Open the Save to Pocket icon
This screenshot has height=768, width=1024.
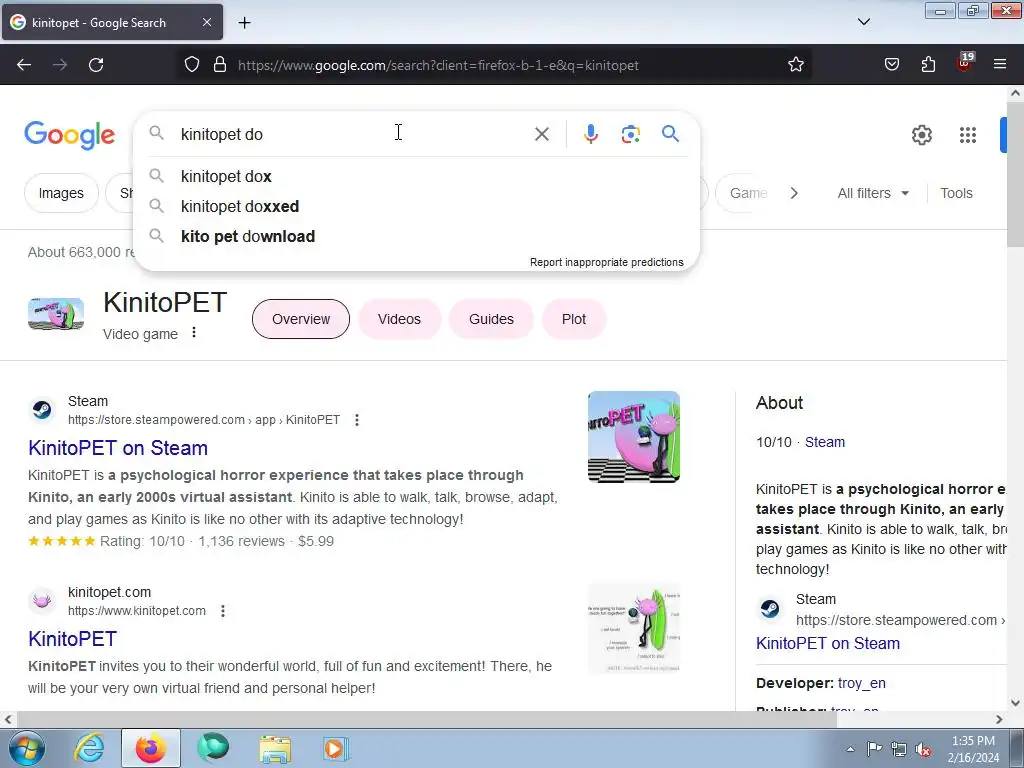[x=892, y=65]
